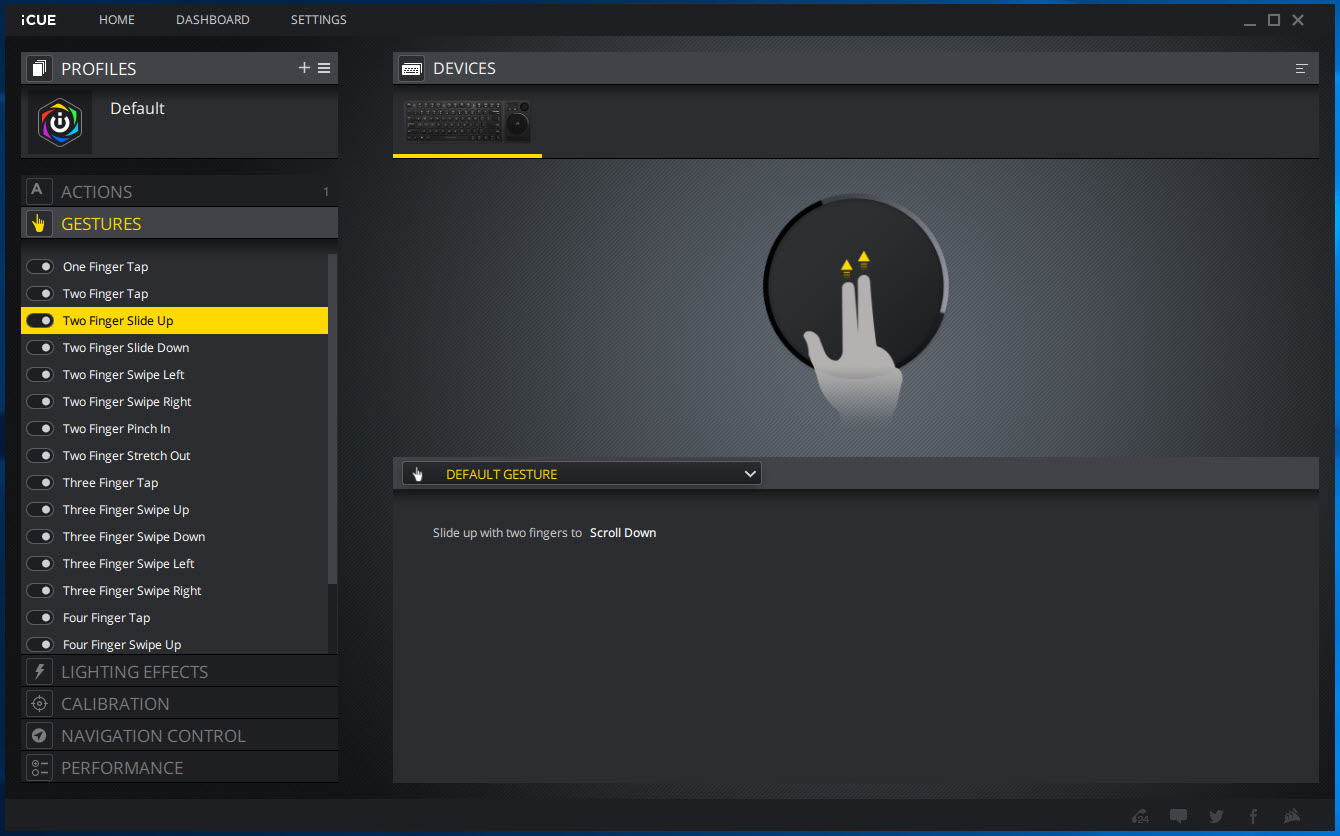Toggle Two Finger Swipe Right switch
The height and width of the screenshot is (836, 1340).
pyautogui.click(x=40, y=402)
